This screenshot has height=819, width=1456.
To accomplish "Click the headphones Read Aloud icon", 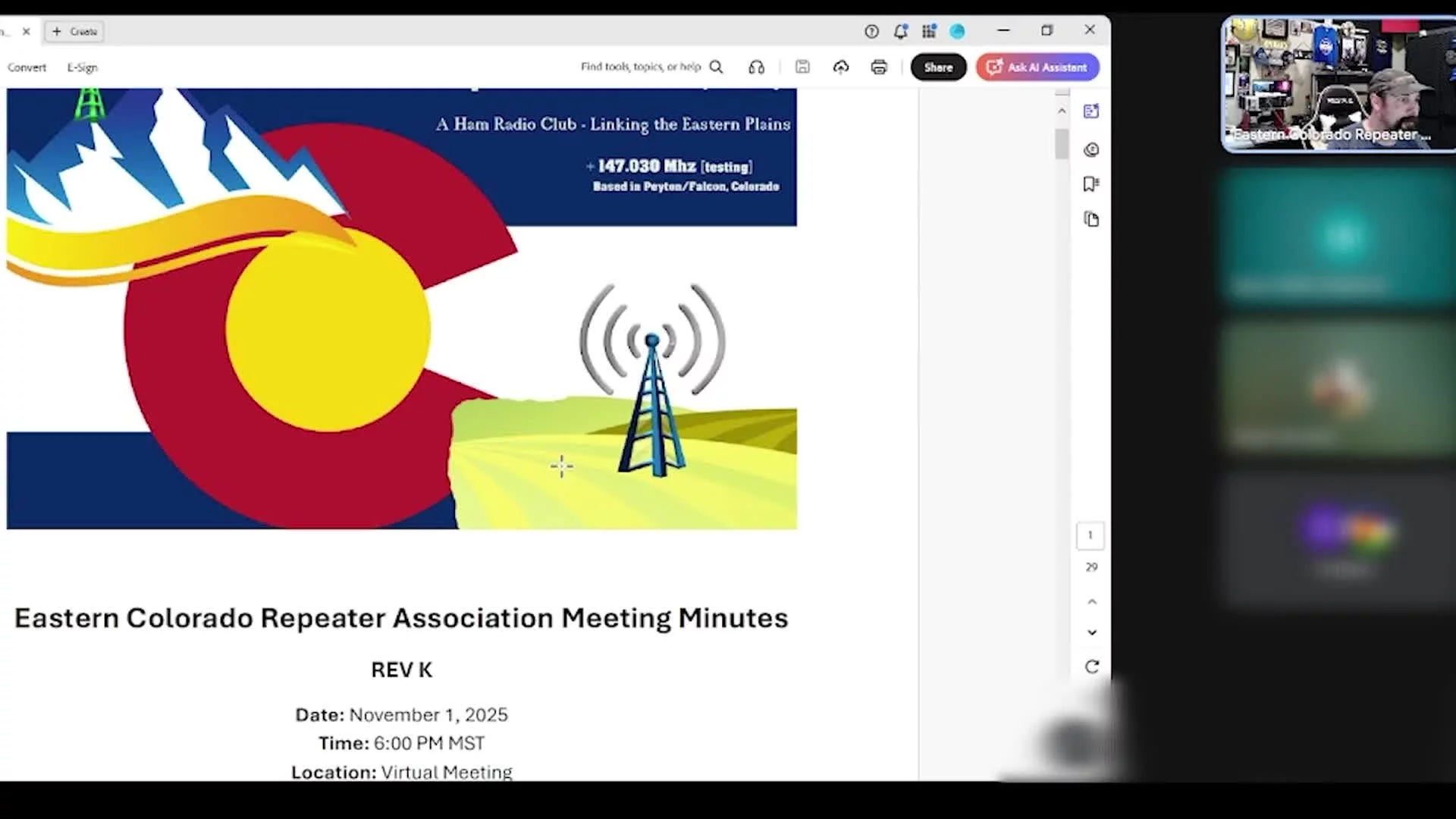I will (756, 67).
